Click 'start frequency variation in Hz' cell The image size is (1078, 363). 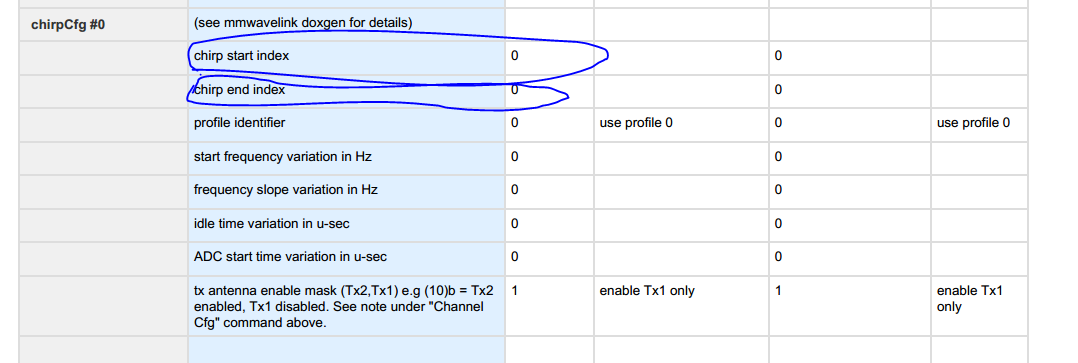pyautogui.click(x=346, y=158)
